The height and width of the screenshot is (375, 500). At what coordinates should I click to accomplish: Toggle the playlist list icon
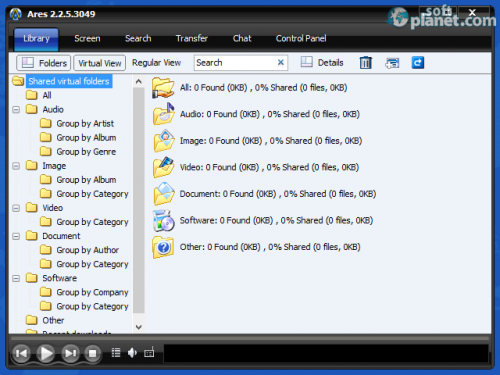(116, 352)
